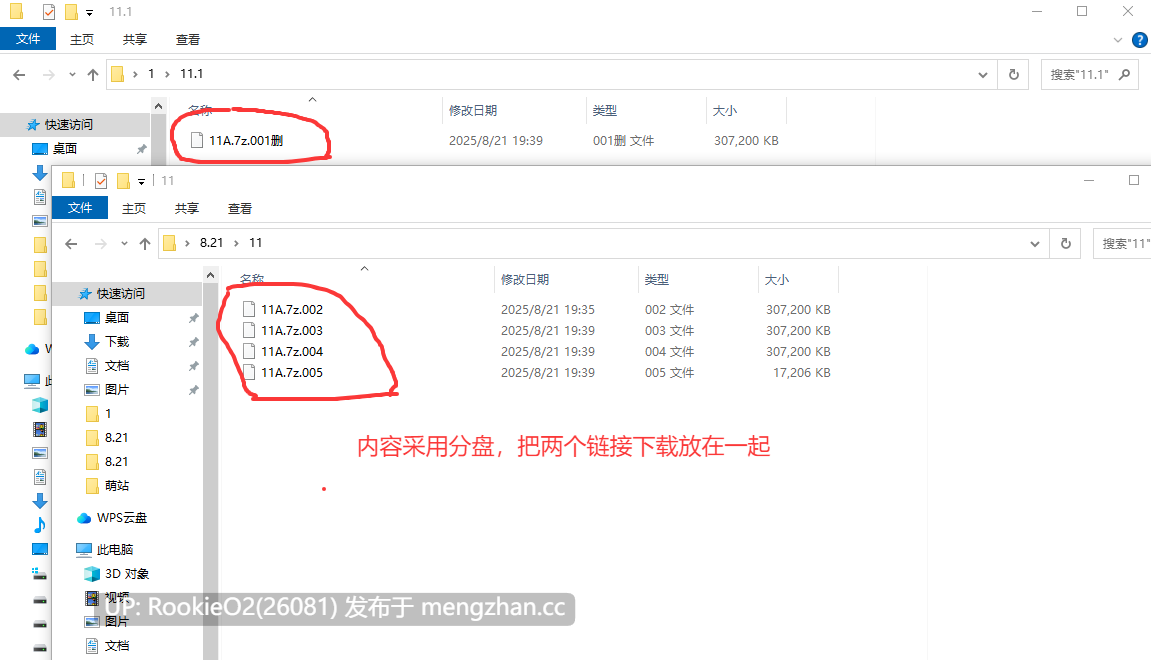Click breadcrumb 8.21 in 11 window

pyautogui.click(x=211, y=242)
